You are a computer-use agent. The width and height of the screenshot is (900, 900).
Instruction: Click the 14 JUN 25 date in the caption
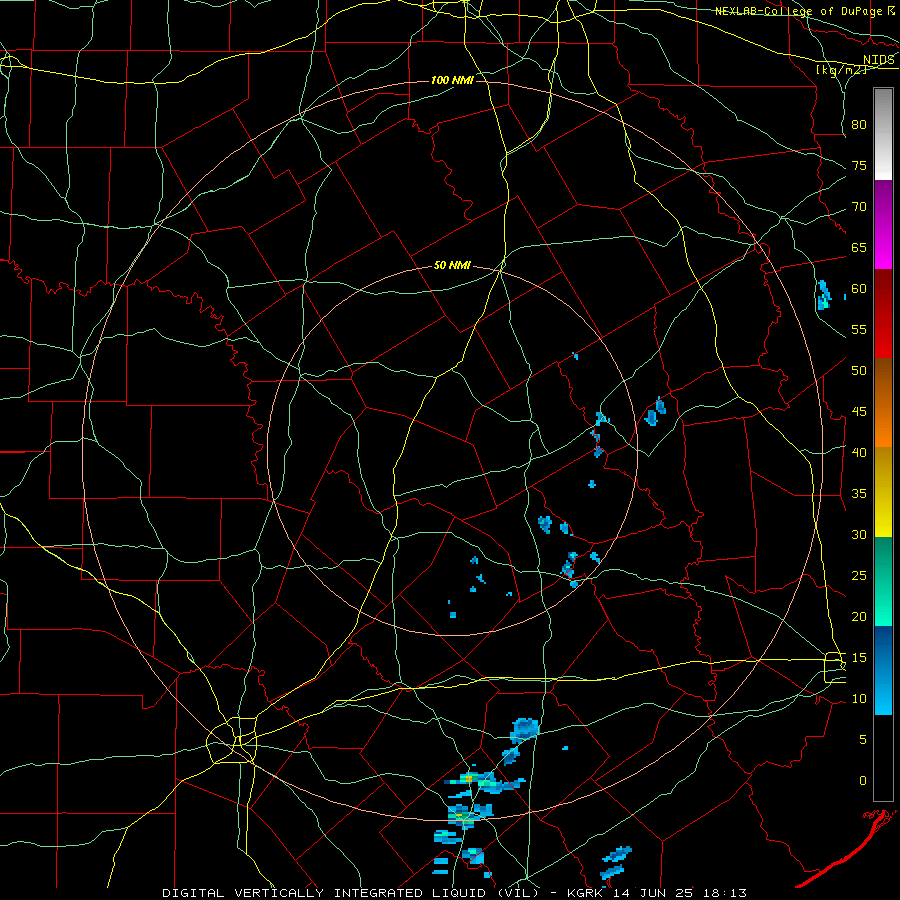652,893
